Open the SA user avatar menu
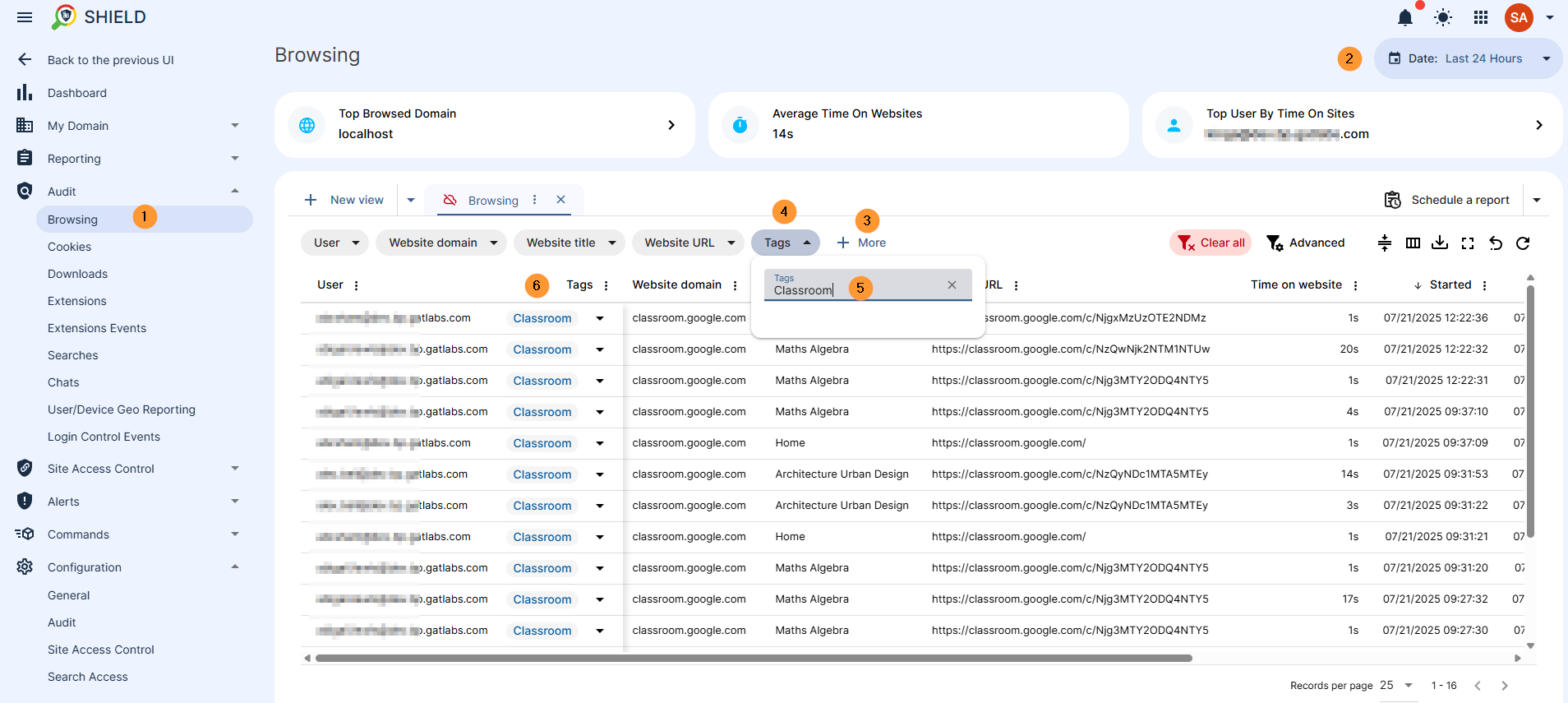This screenshot has height=703, width=1568. coord(1519,17)
